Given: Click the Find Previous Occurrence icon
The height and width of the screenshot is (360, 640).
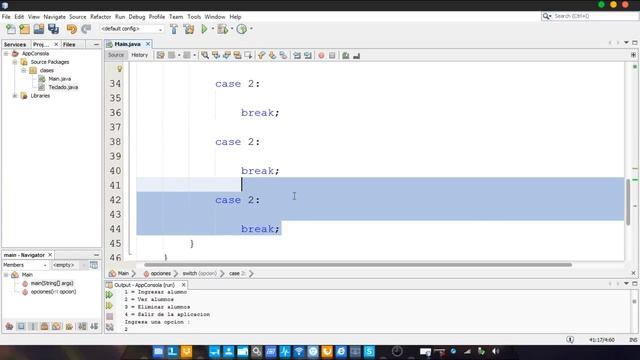Looking at the screenshot, I should [216, 55].
